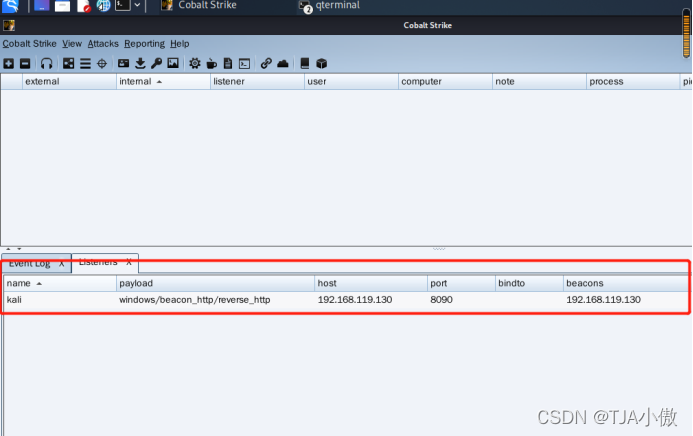The width and height of the screenshot is (693, 436).
Task: Click text editor icon in top panel
Action: [84, 6]
